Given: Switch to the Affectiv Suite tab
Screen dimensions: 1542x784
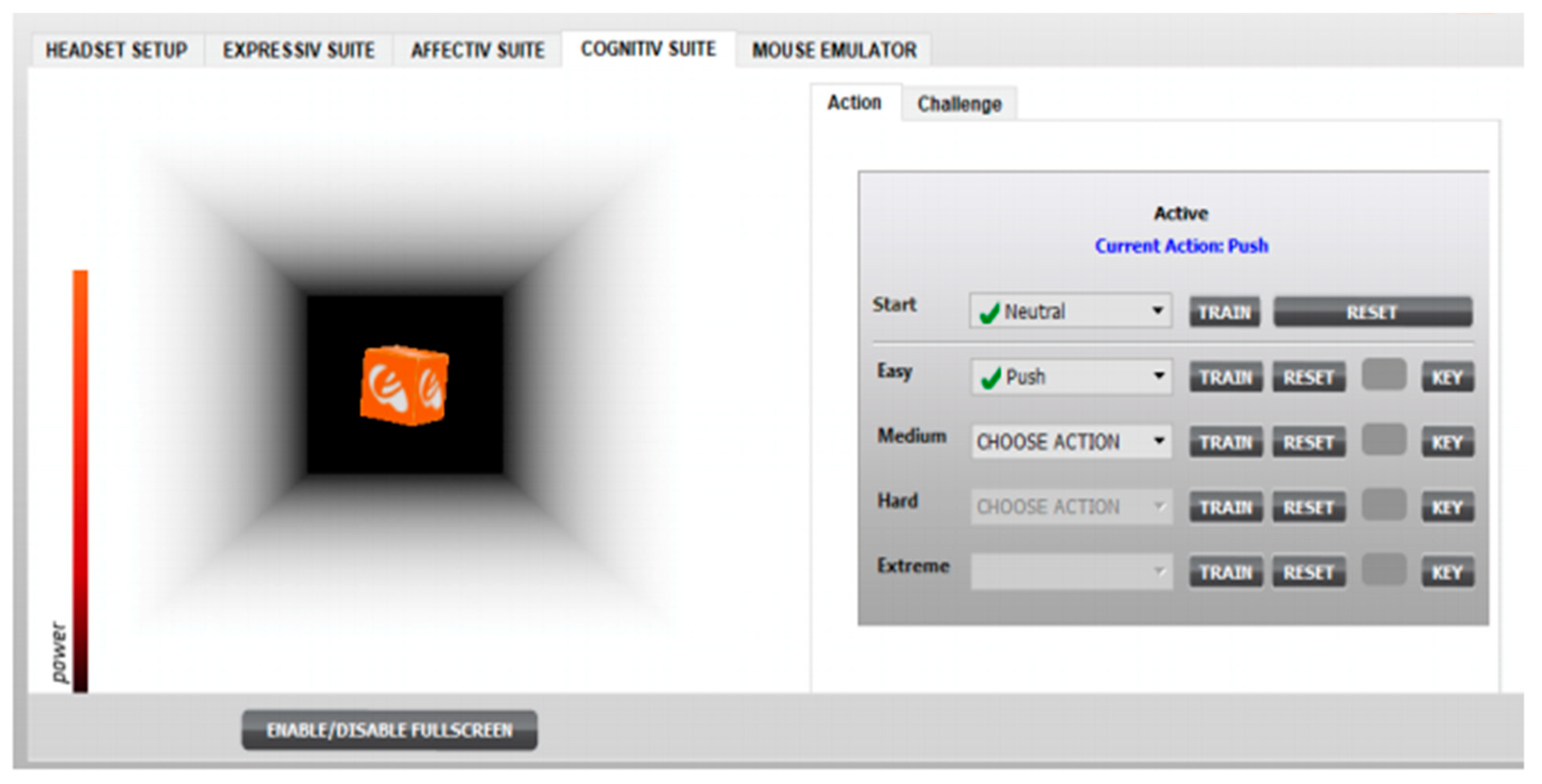Looking at the screenshot, I should pos(477,50).
